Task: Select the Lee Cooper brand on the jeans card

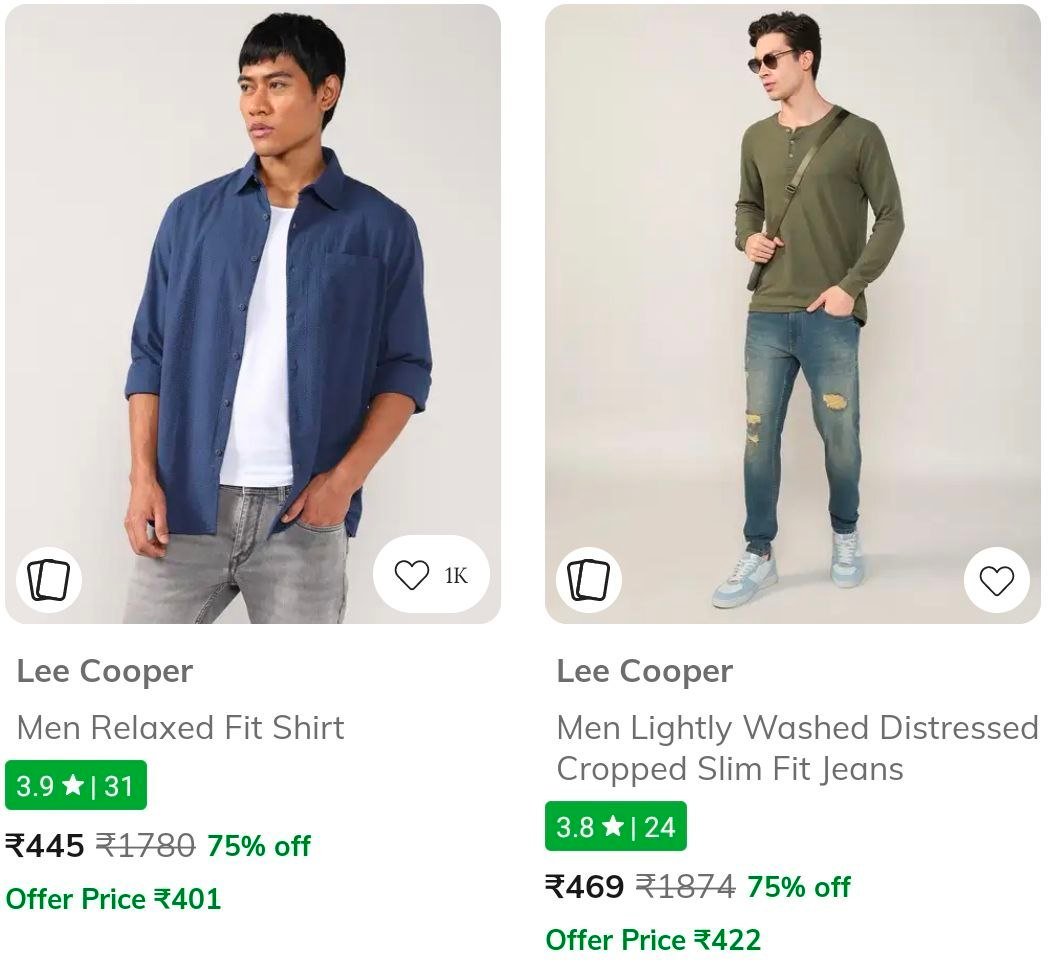Action: click(645, 671)
